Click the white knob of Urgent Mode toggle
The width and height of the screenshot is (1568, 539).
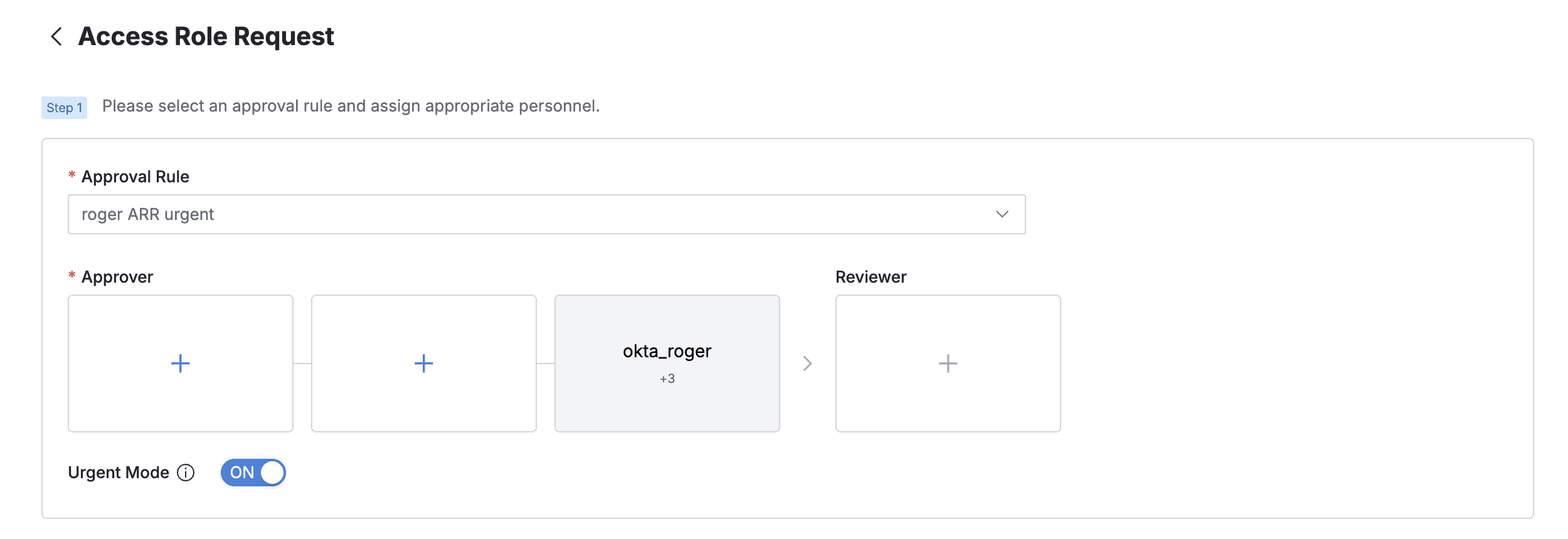pos(272,473)
